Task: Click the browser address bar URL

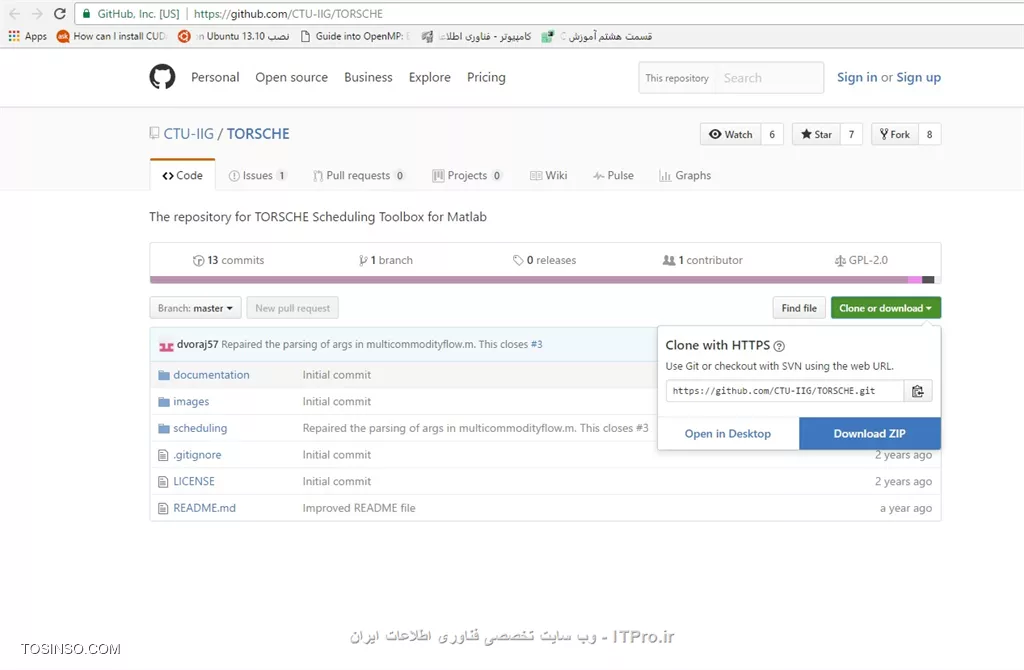Action: (x=288, y=14)
